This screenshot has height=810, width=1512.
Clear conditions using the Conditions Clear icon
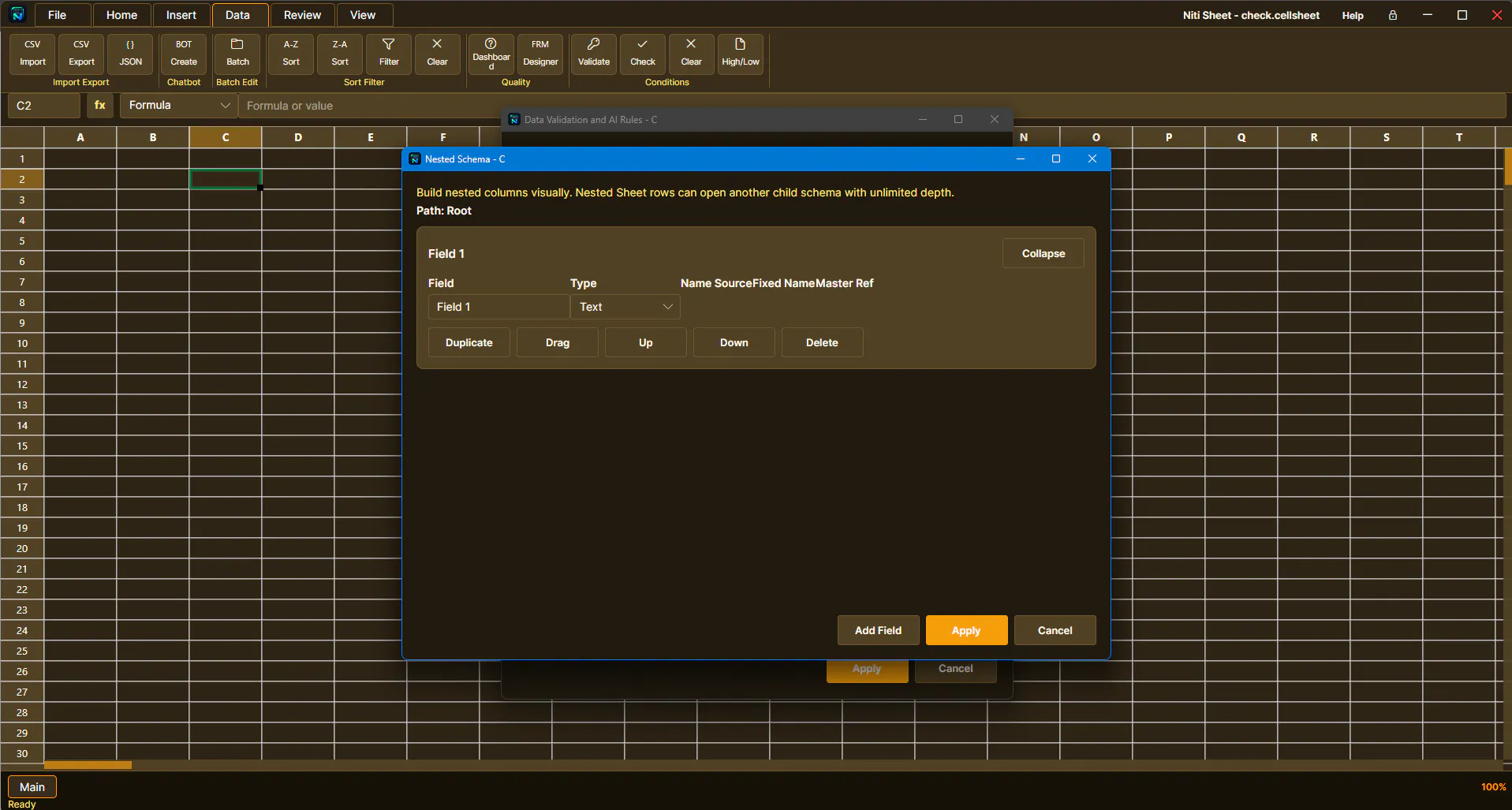click(692, 54)
